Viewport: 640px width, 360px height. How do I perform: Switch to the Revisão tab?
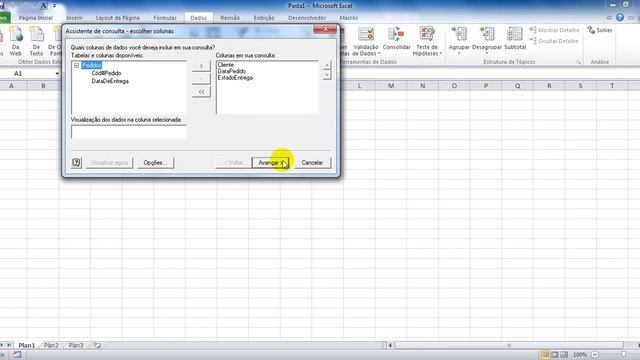click(x=230, y=18)
